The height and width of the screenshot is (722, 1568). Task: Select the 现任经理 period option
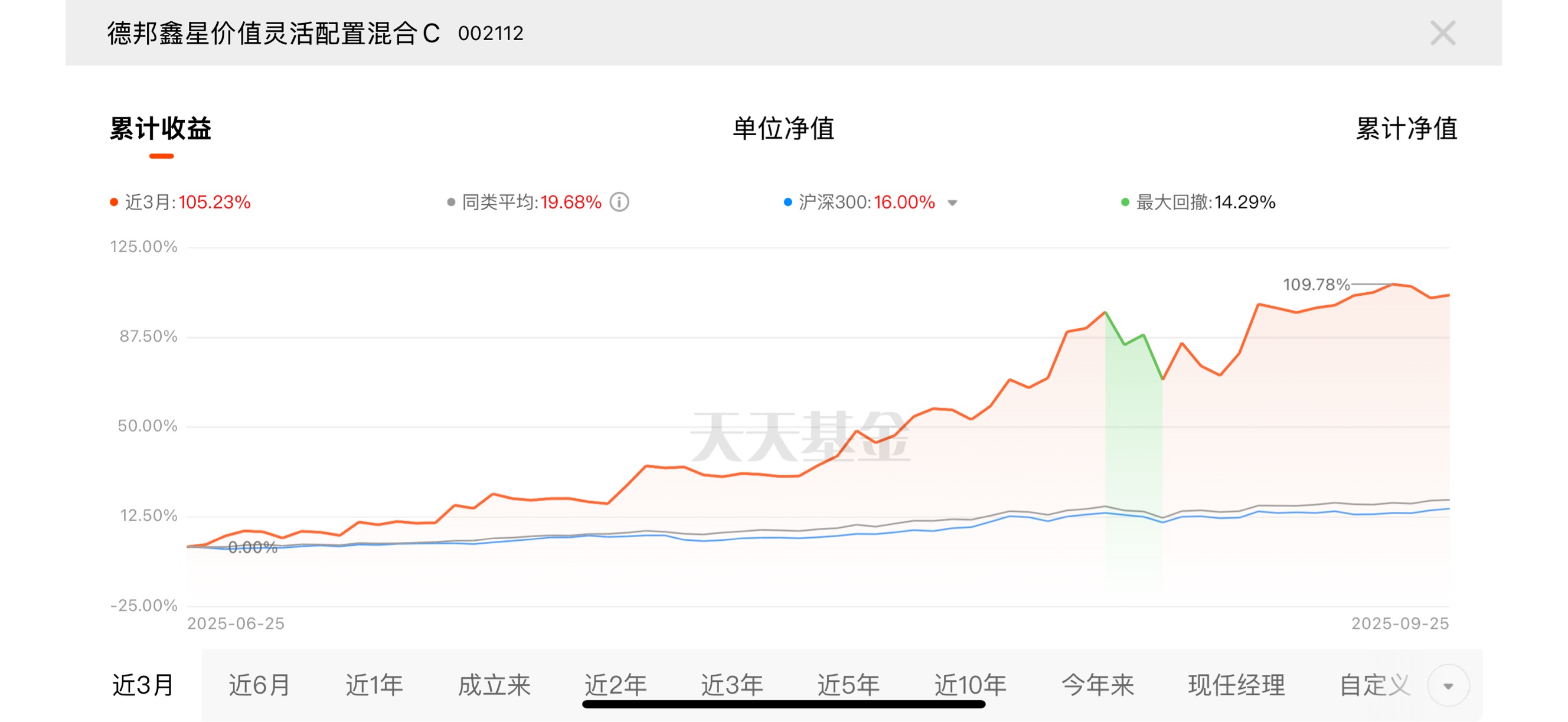click(x=1236, y=685)
